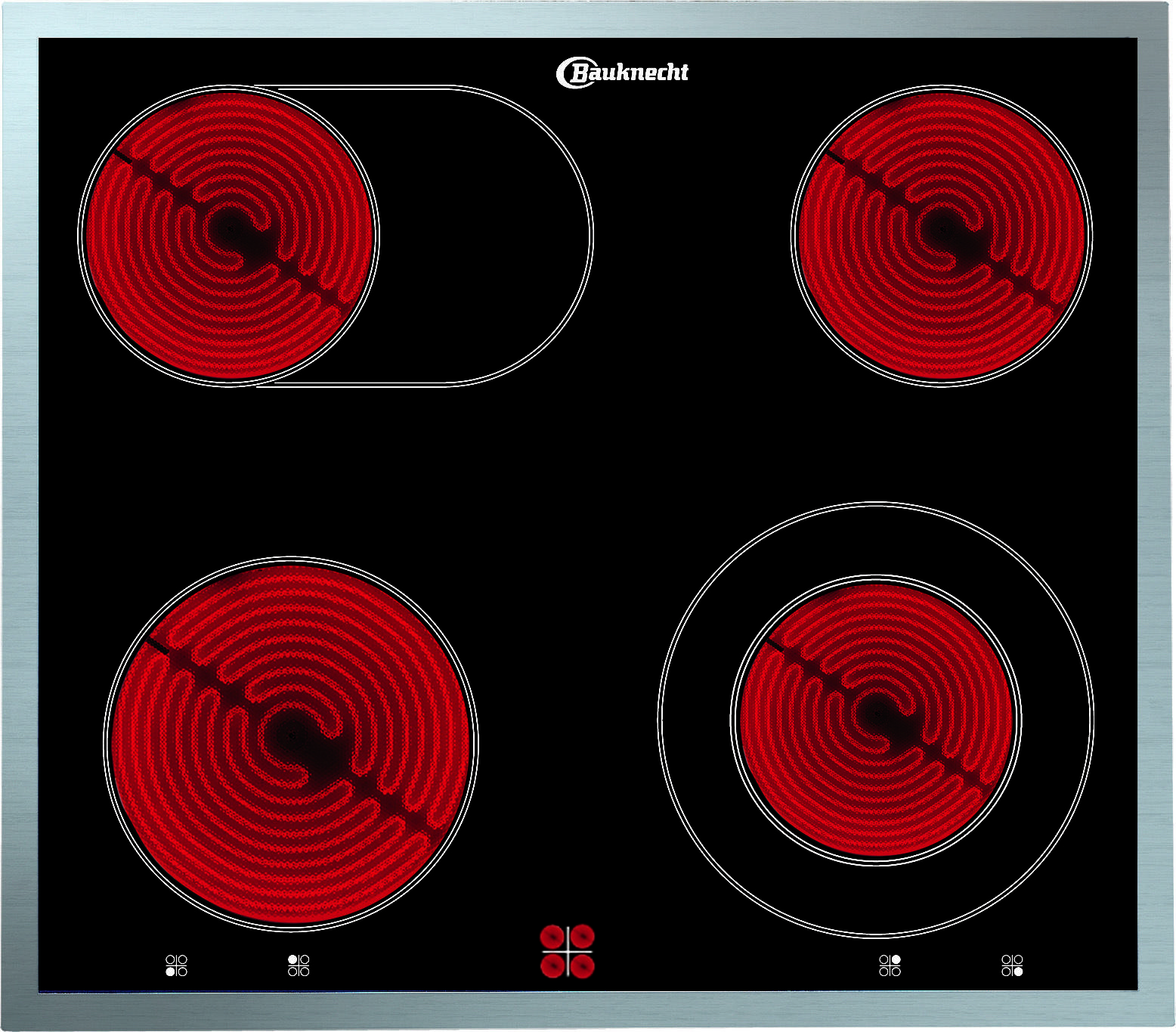Select the front-left zone indicator icon

176,965
